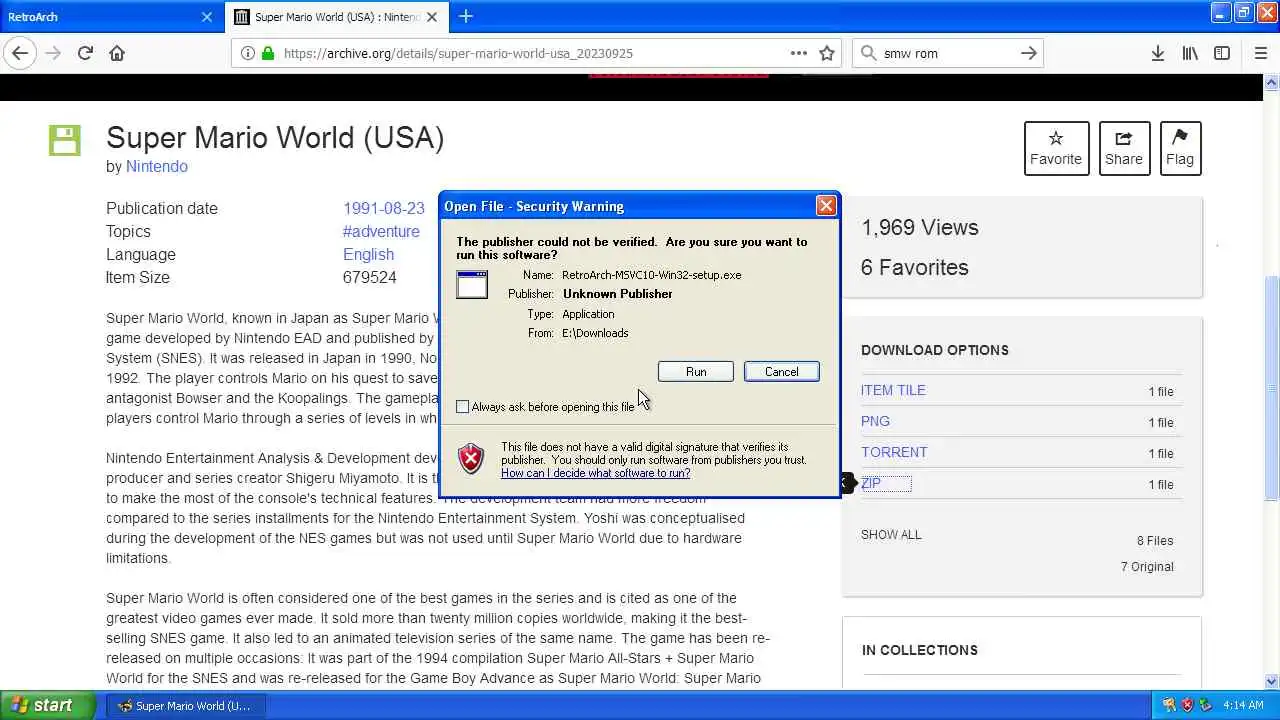The height and width of the screenshot is (720, 1280).
Task: Download the ITEM TILE option
Action: pyautogui.click(x=893, y=390)
